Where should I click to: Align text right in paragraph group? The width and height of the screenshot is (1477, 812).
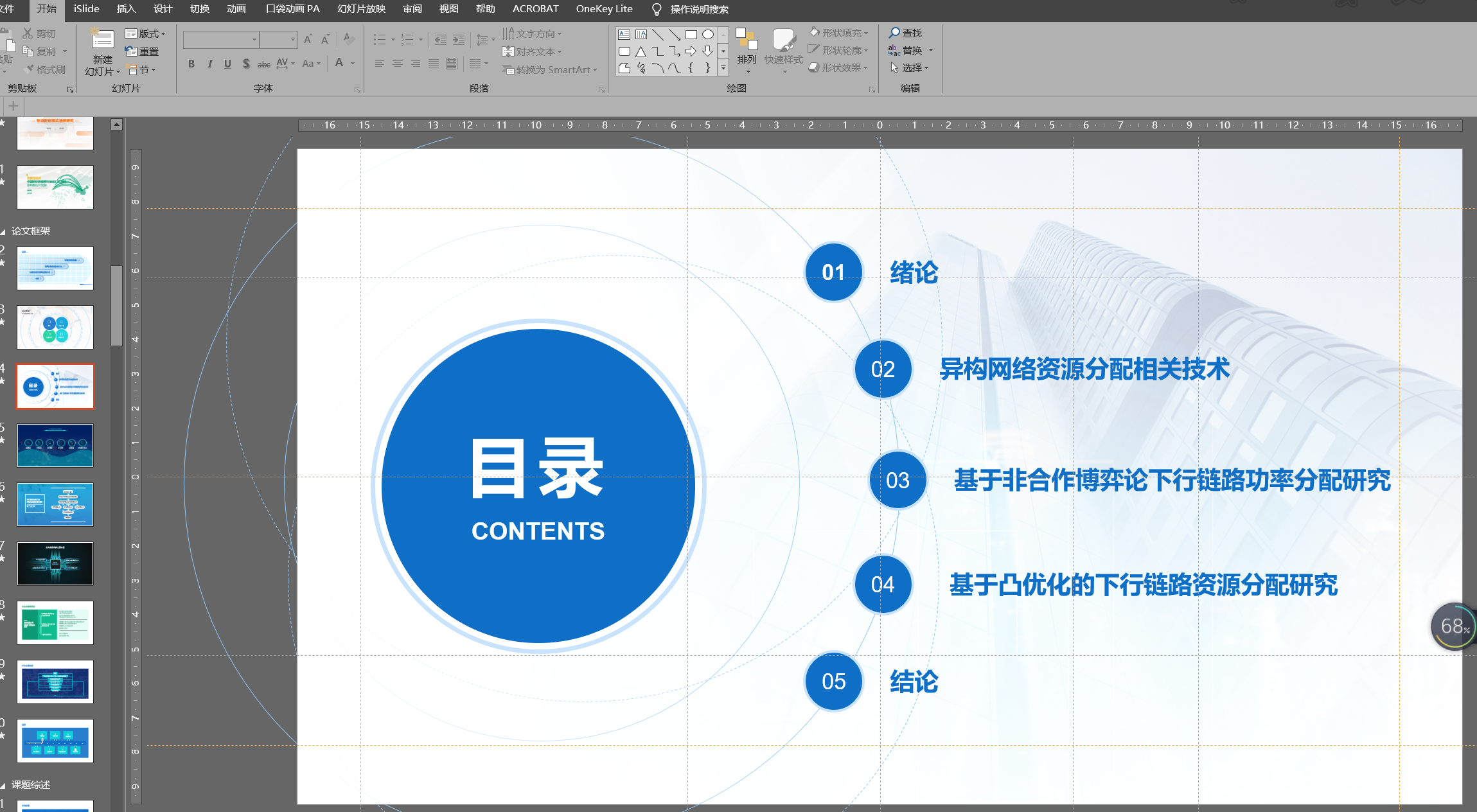pos(416,64)
